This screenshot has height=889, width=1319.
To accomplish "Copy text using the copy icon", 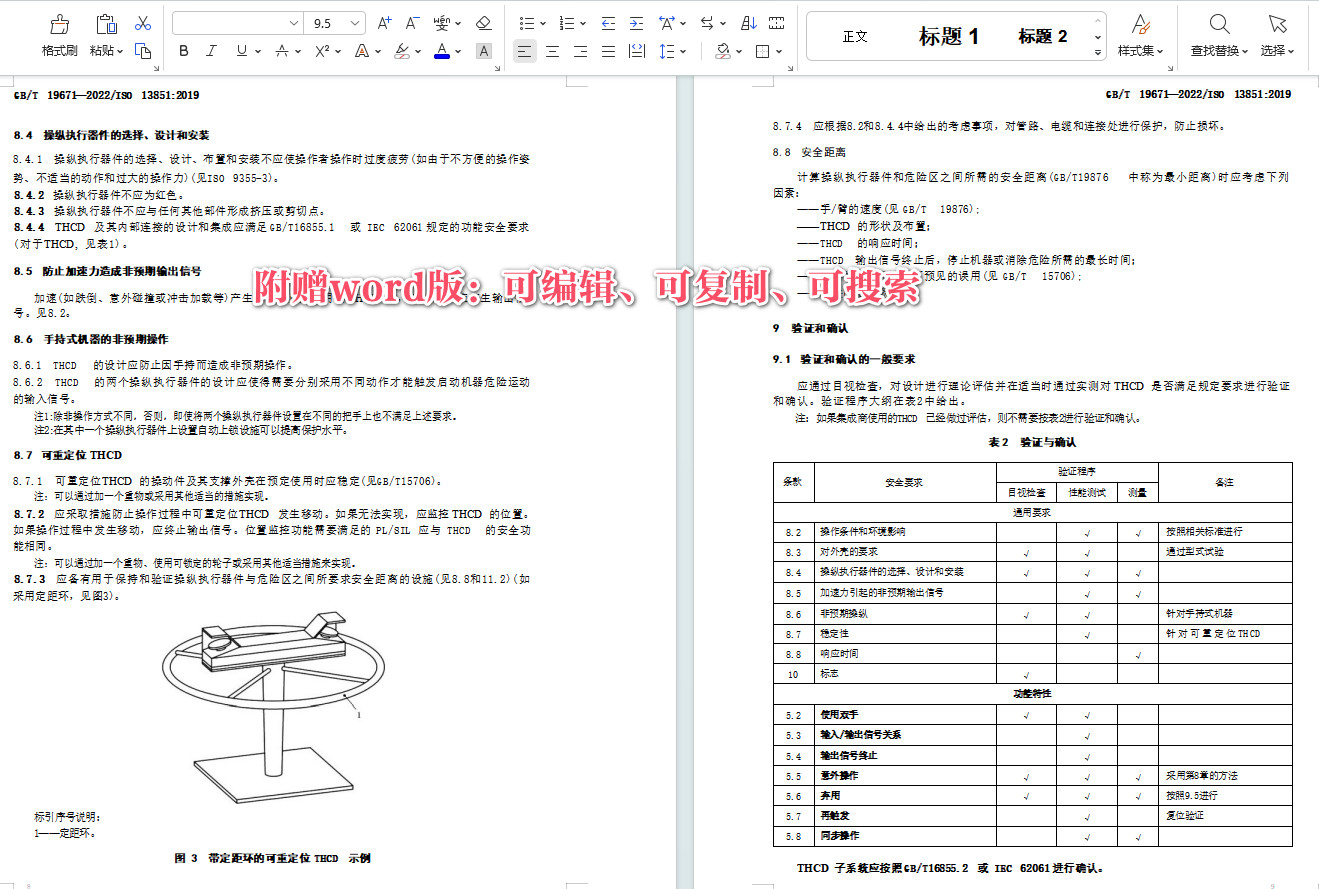I will (143, 51).
